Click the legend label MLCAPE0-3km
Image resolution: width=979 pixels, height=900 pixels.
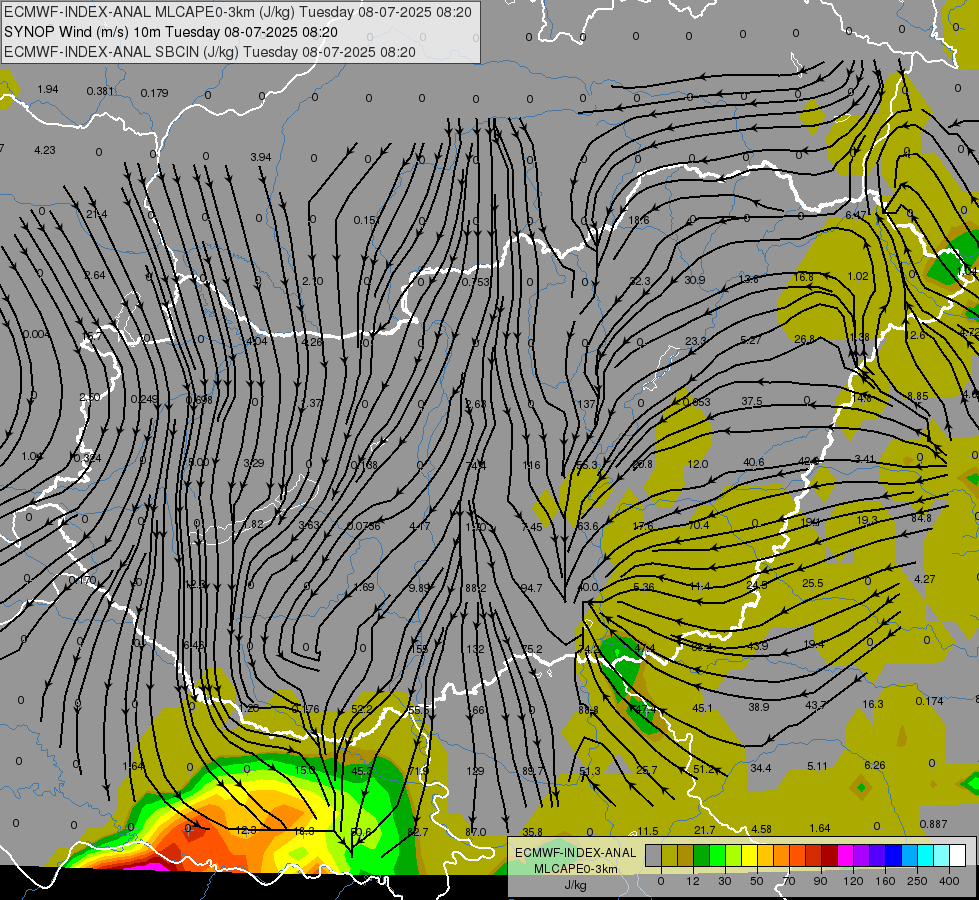point(576,869)
